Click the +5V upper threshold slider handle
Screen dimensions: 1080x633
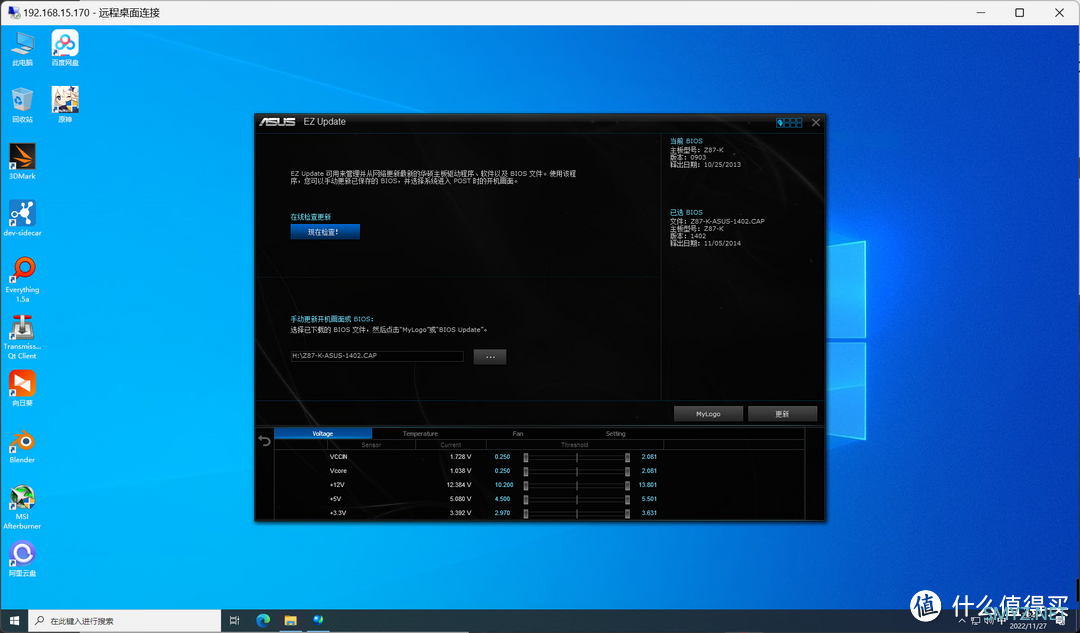tap(627, 499)
